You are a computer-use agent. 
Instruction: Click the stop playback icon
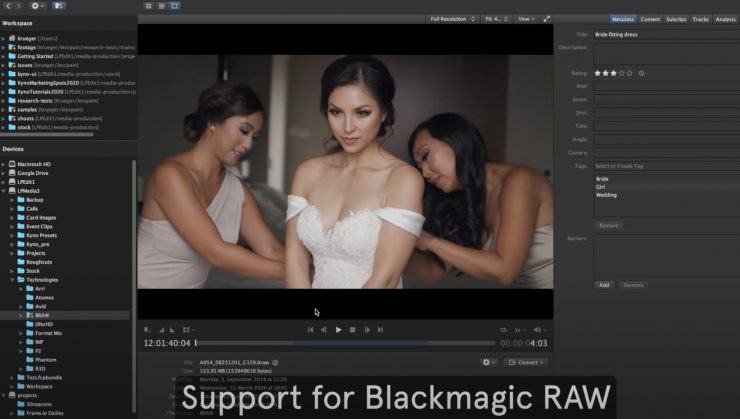(352, 329)
